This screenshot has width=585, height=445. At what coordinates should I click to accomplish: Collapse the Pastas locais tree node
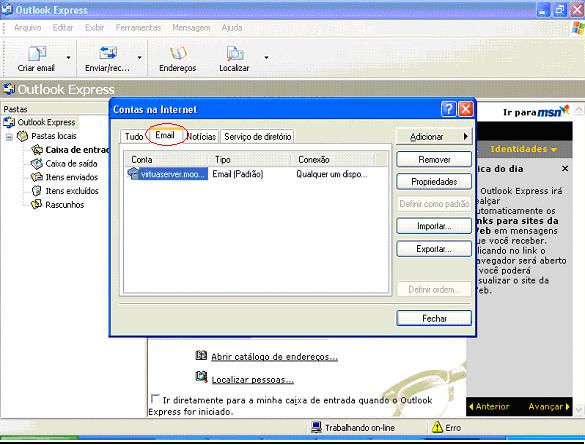9,137
